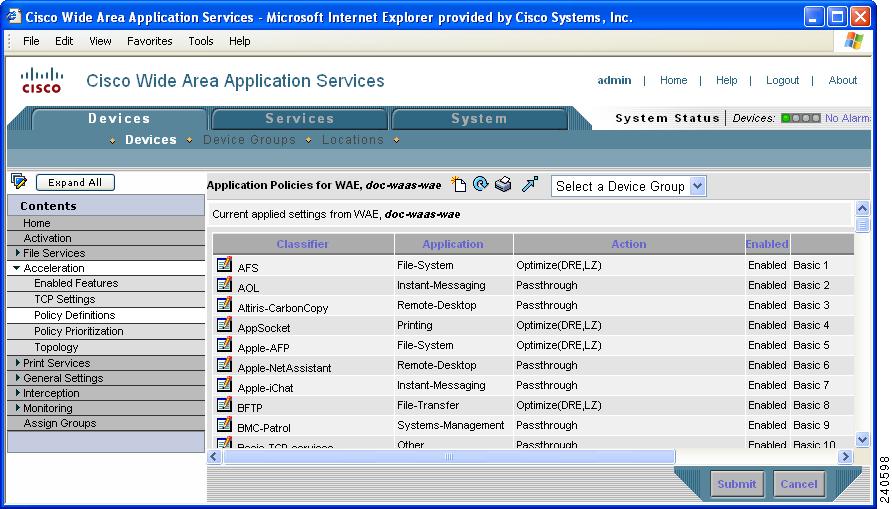This screenshot has width=892, height=509.
Task: Expand the Monitoring section
Action: pyautogui.click(x=18, y=407)
